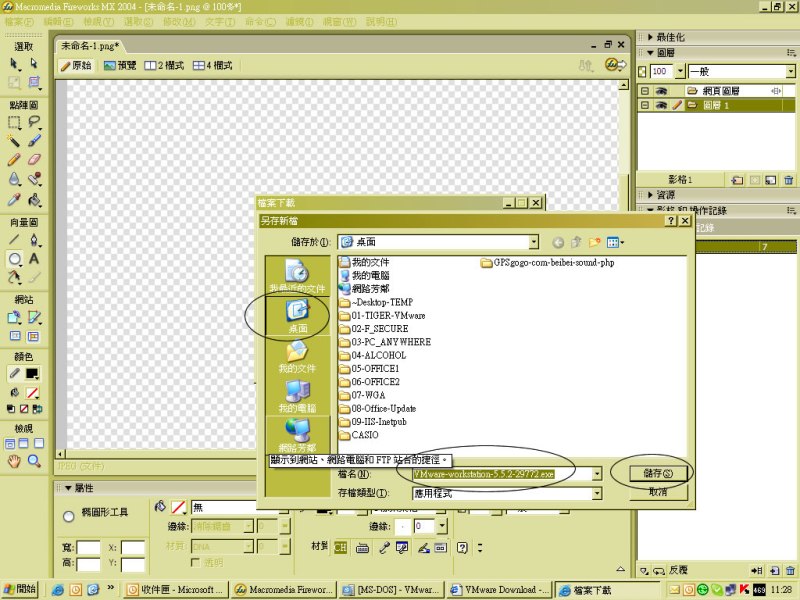This screenshot has height=600, width=800.
Task: Select the Rectangle Hotspot tool
Action: pos(14,317)
